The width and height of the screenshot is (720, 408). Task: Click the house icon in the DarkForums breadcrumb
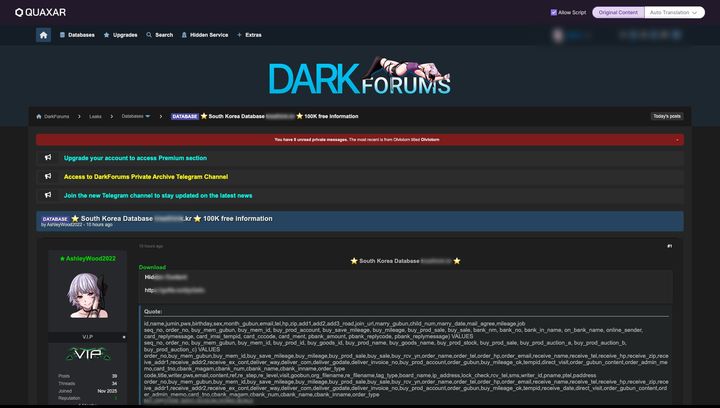(x=39, y=116)
